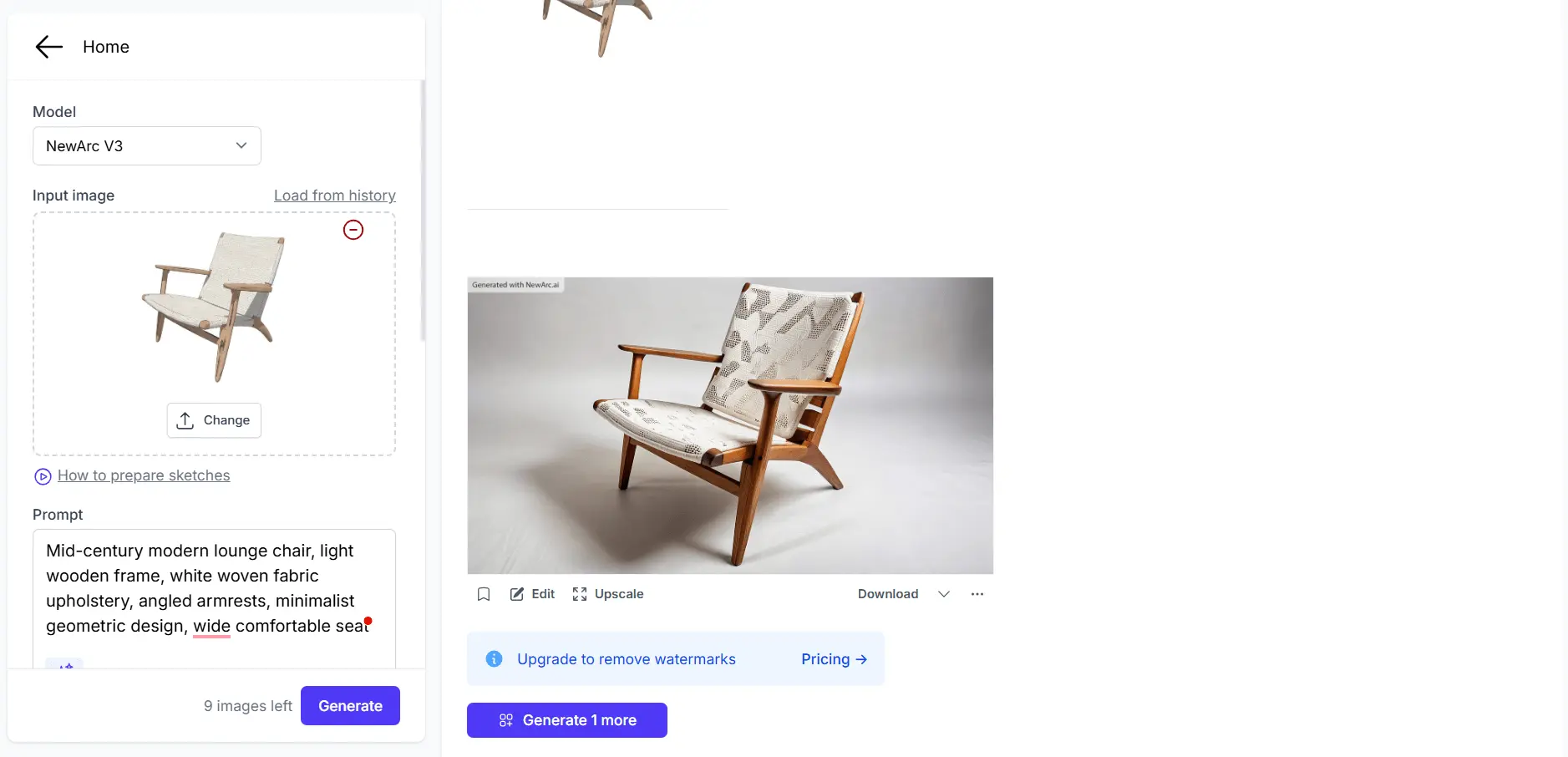Click the Load from history link
Screen dimensions: 1568x757
[x=335, y=196]
